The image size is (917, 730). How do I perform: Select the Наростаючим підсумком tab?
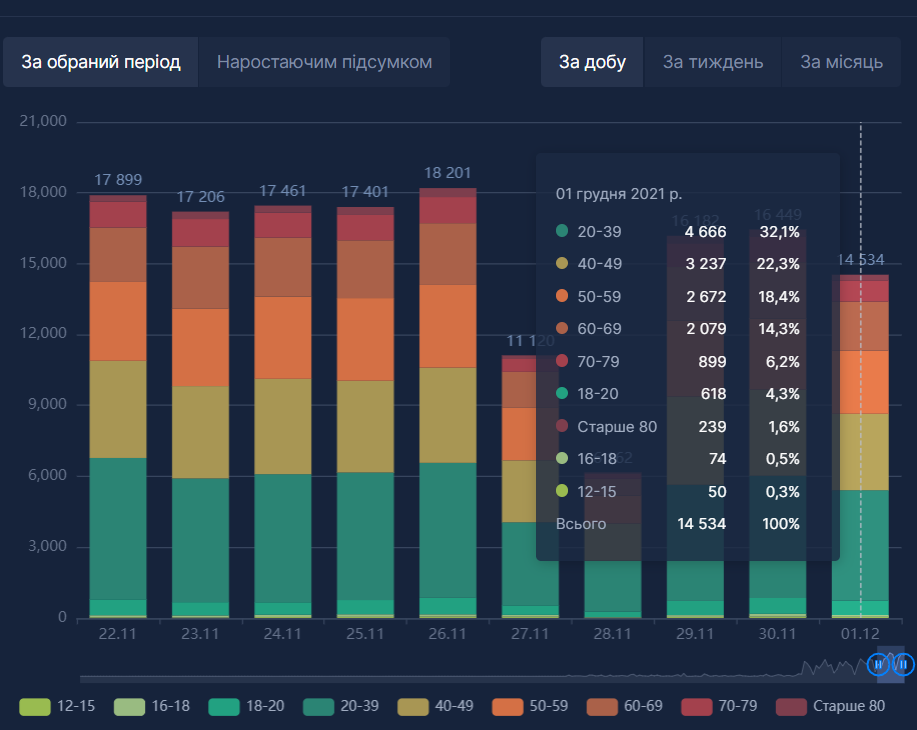[x=324, y=62]
